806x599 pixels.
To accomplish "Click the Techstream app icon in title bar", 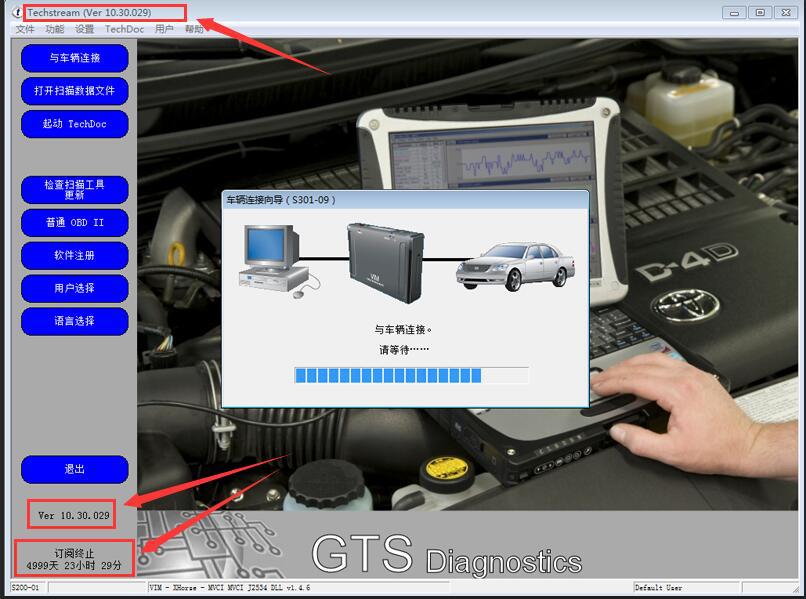I will pyautogui.click(x=17, y=12).
